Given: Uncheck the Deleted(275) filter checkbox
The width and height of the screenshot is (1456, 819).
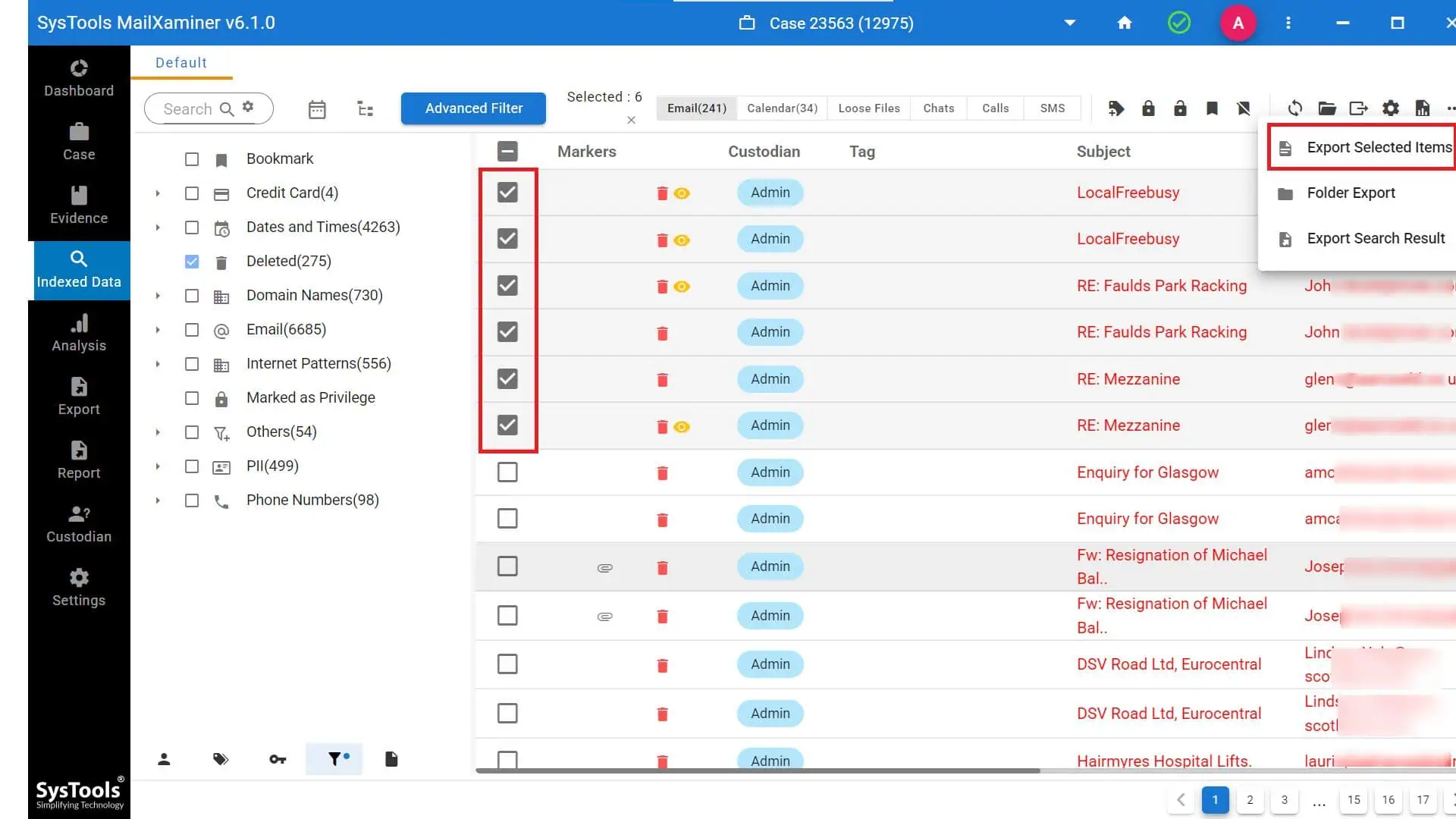Looking at the screenshot, I should tap(192, 262).
